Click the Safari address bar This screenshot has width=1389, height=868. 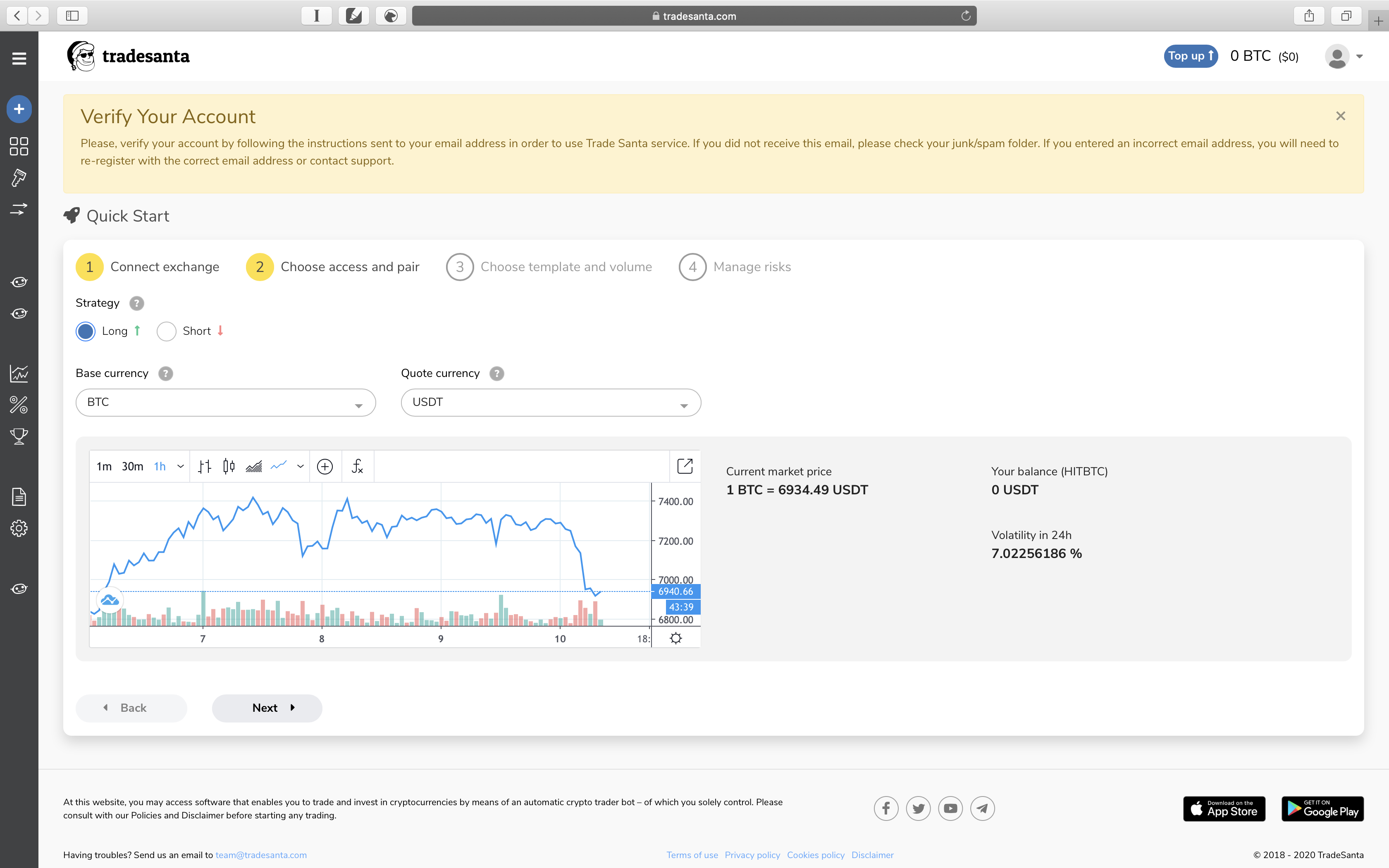point(694,16)
